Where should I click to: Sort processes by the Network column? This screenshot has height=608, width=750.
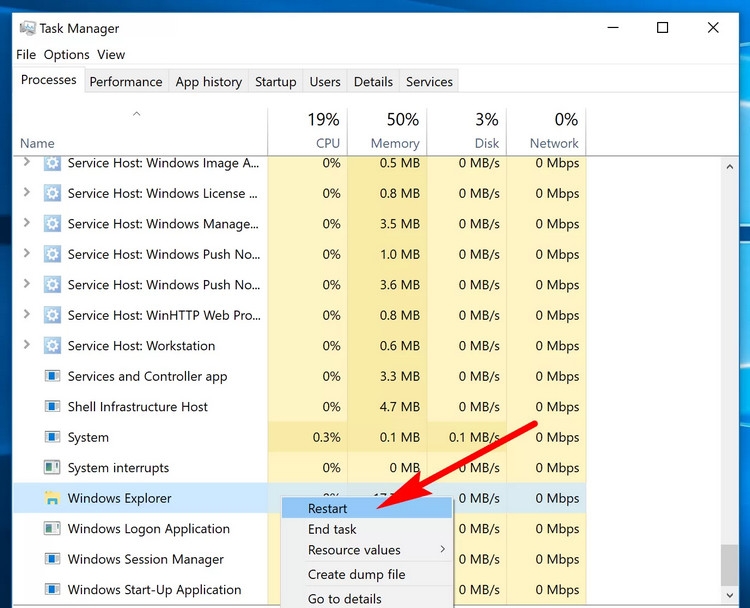[x=546, y=132]
